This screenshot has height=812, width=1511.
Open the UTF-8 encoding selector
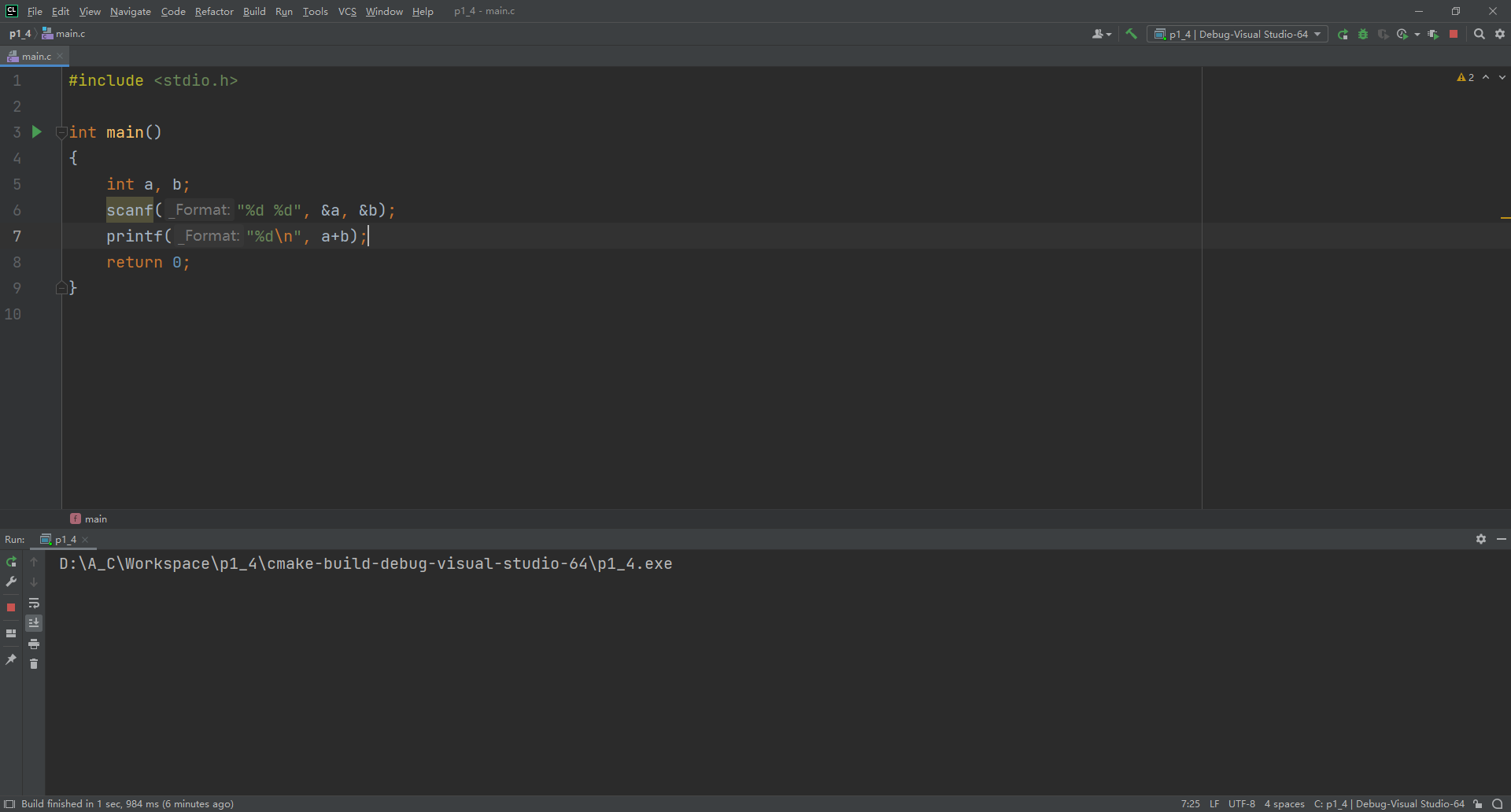tap(1241, 804)
